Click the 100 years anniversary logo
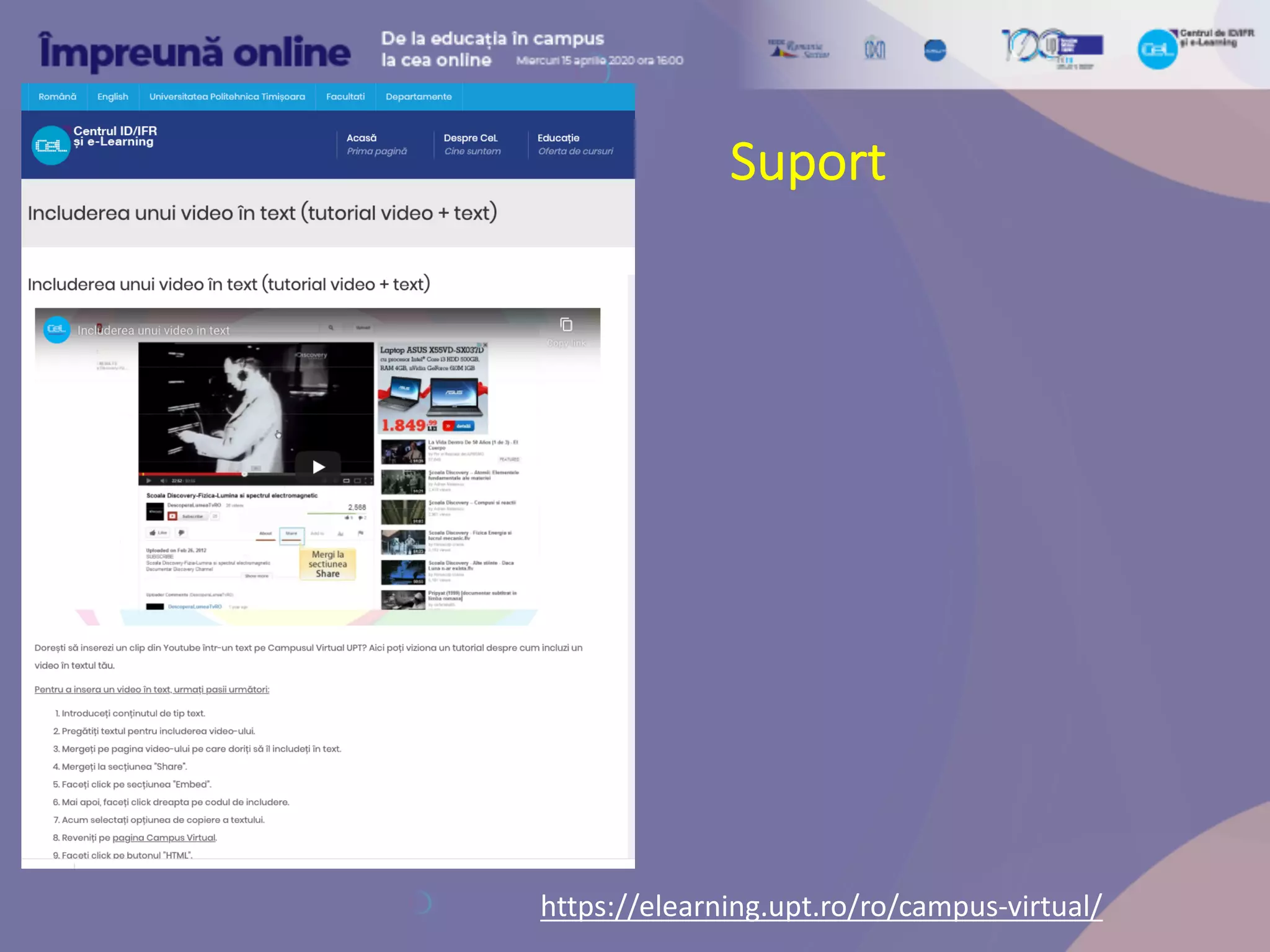Viewport: 1270px width, 952px height. click(x=1052, y=48)
